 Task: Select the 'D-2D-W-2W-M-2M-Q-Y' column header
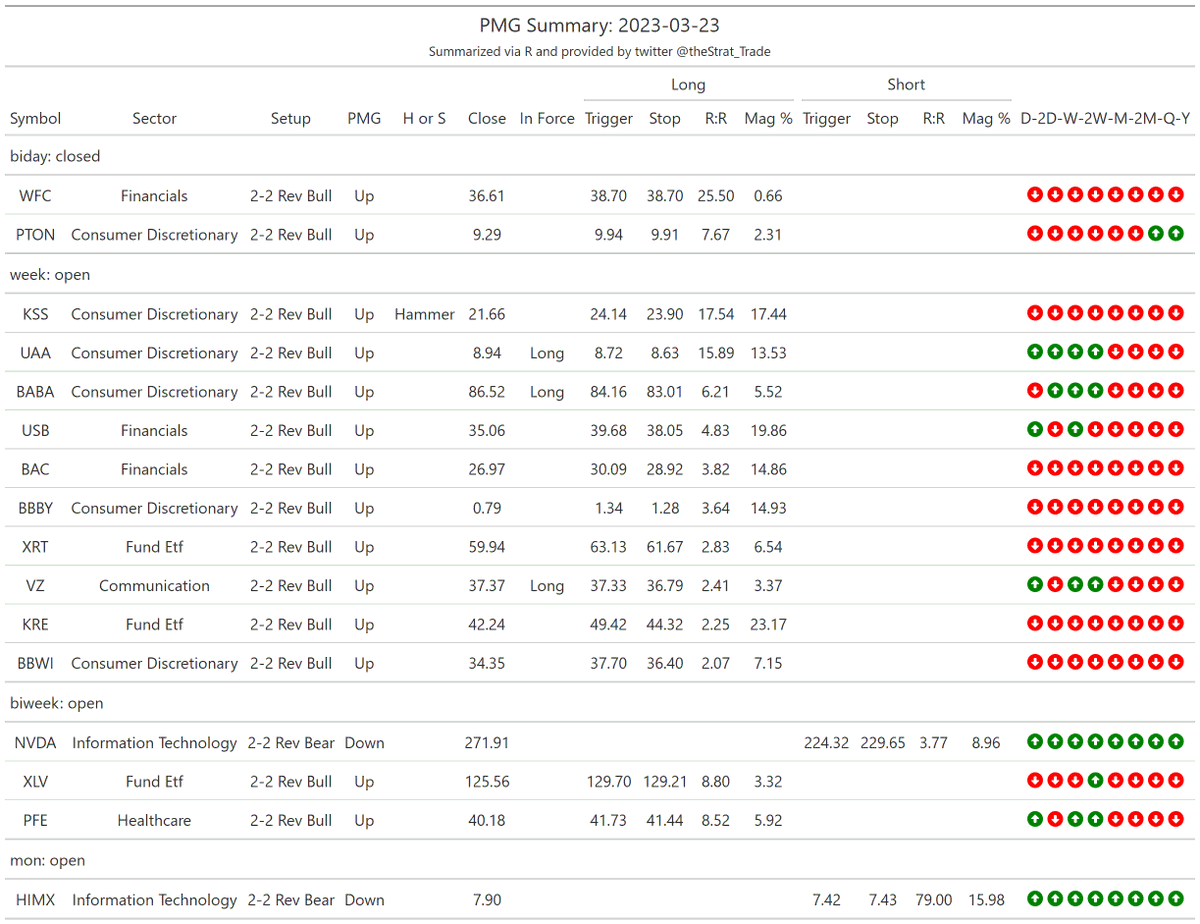[1105, 118]
